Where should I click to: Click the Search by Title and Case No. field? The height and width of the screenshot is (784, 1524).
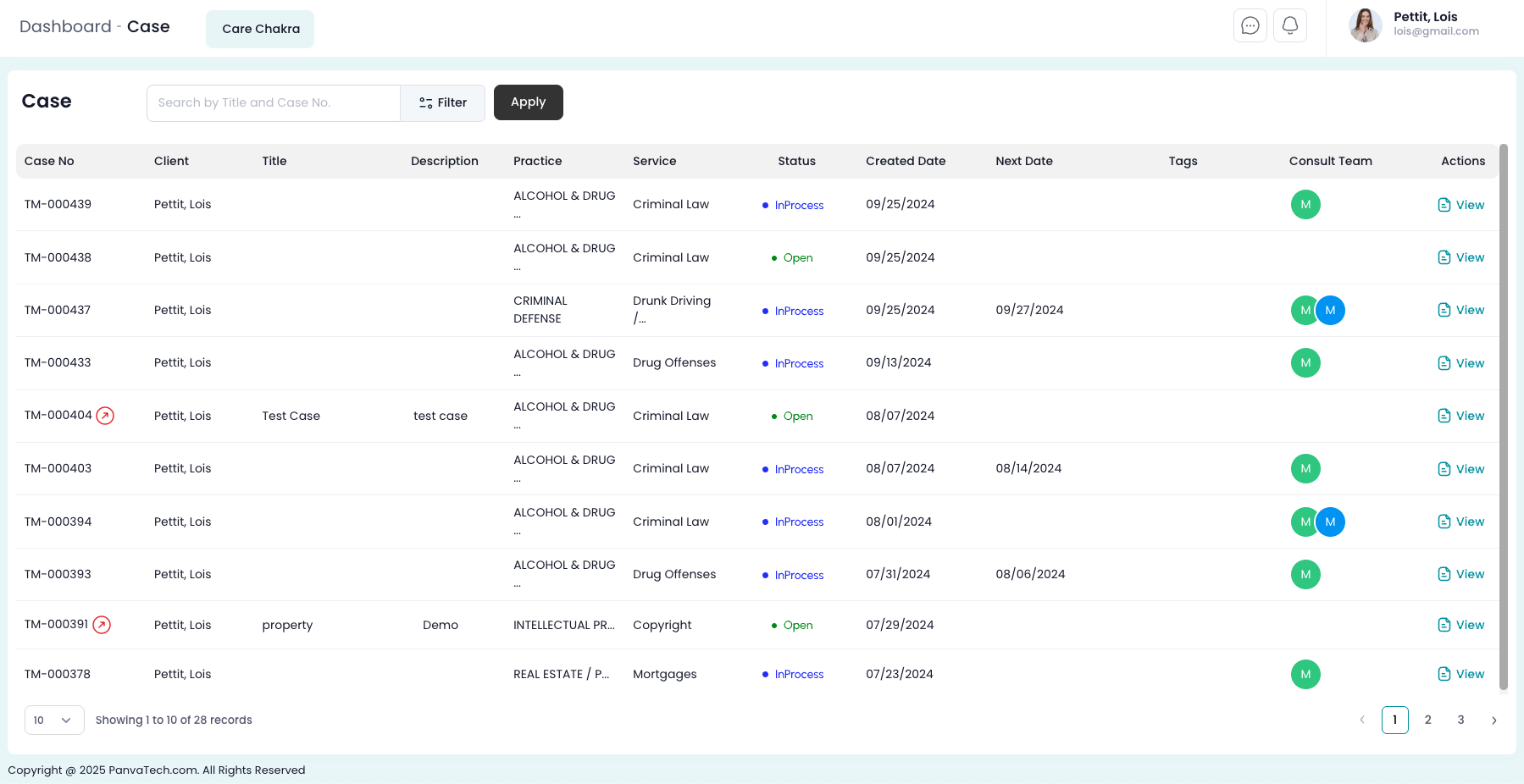[273, 102]
